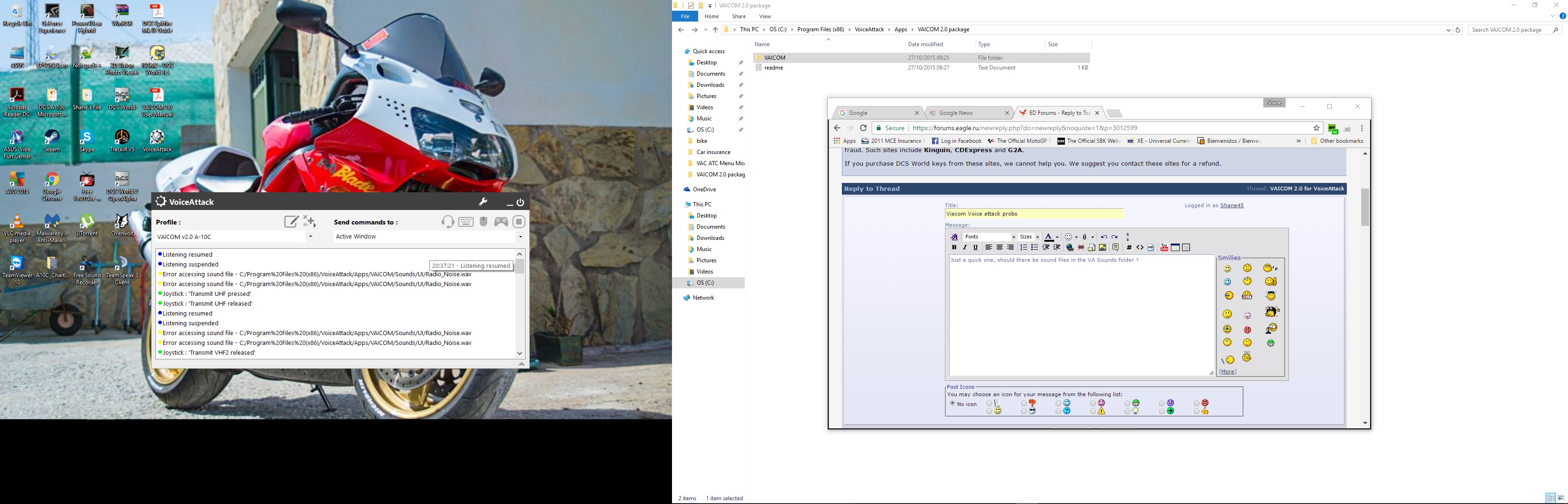Click the stop commands square button in VoiceAttack

pos(519,222)
